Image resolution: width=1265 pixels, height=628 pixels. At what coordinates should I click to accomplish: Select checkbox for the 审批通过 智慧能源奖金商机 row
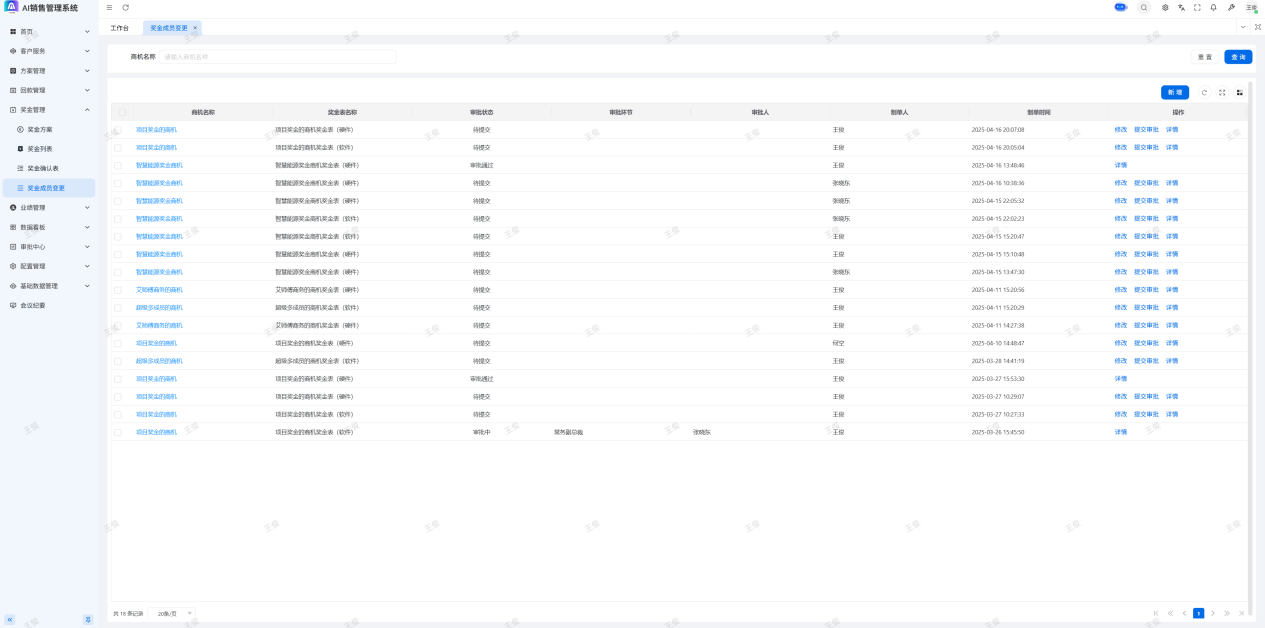[x=118, y=165]
